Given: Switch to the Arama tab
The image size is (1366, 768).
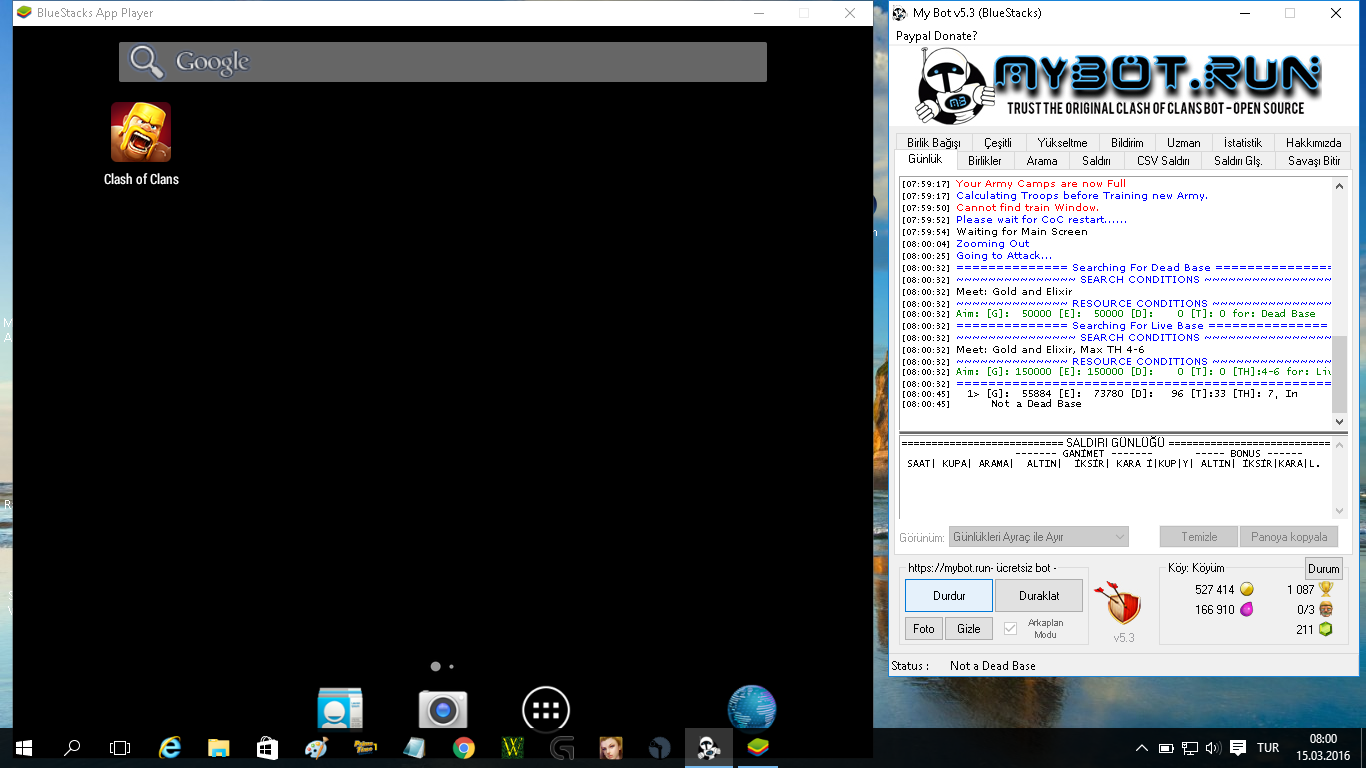Looking at the screenshot, I should pyautogui.click(x=1041, y=161).
